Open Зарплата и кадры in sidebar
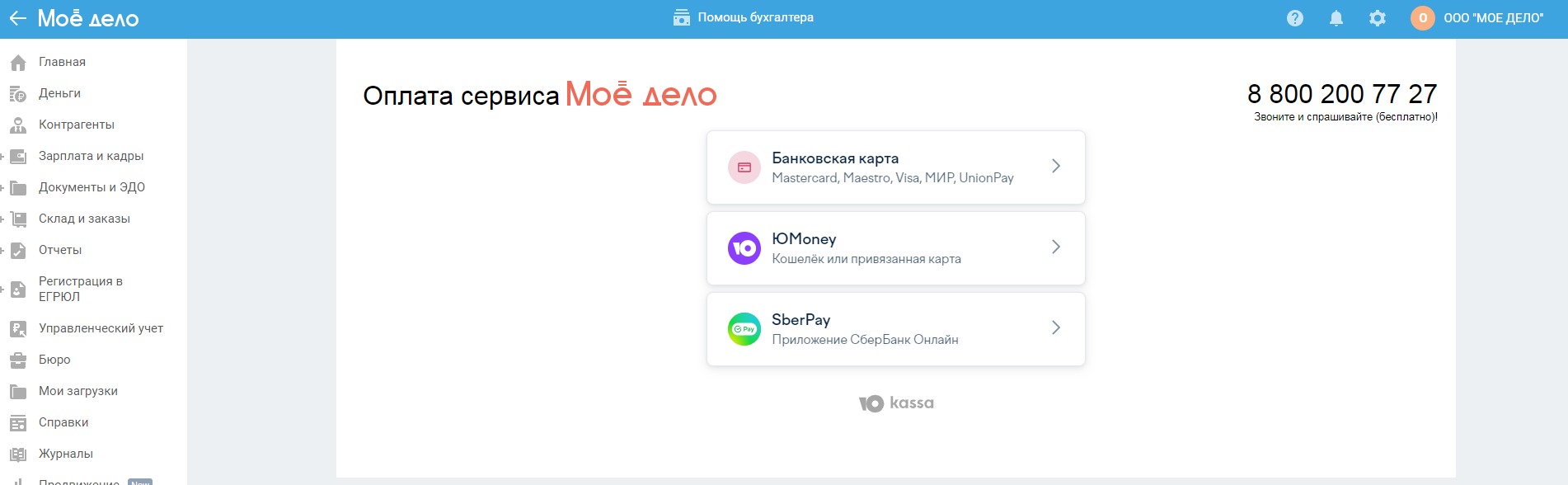1568x485 pixels. [91, 156]
